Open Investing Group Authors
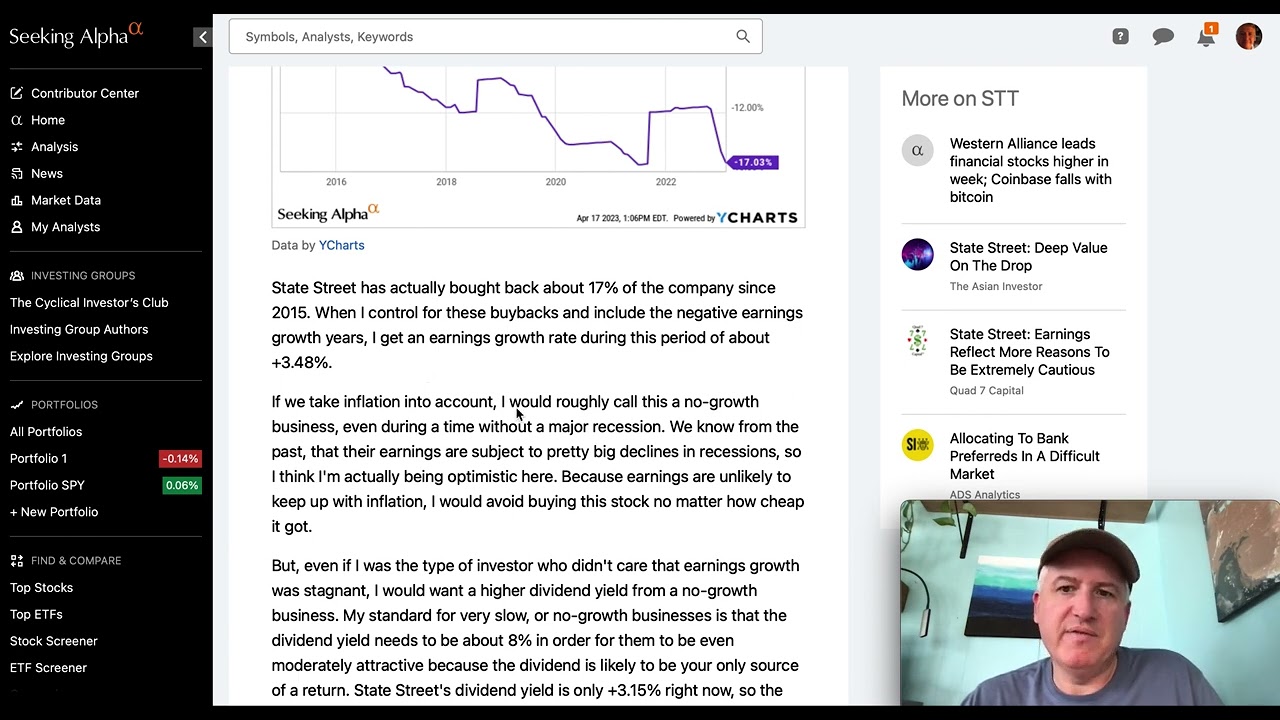This screenshot has width=1280, height=720. click(x=79, y=329)
